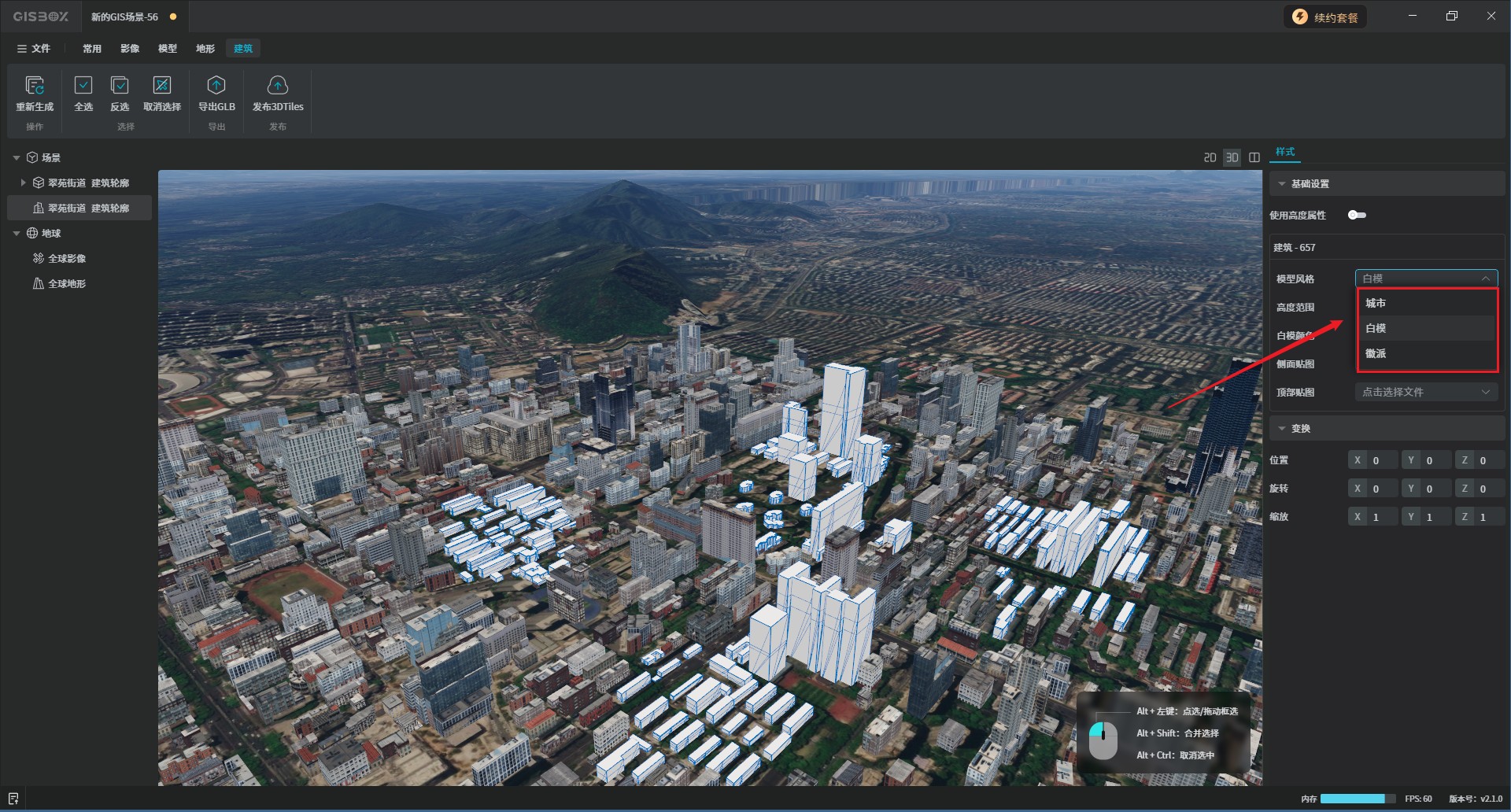
Task: Open the 地形 ribbon tab
Action: 205,49
